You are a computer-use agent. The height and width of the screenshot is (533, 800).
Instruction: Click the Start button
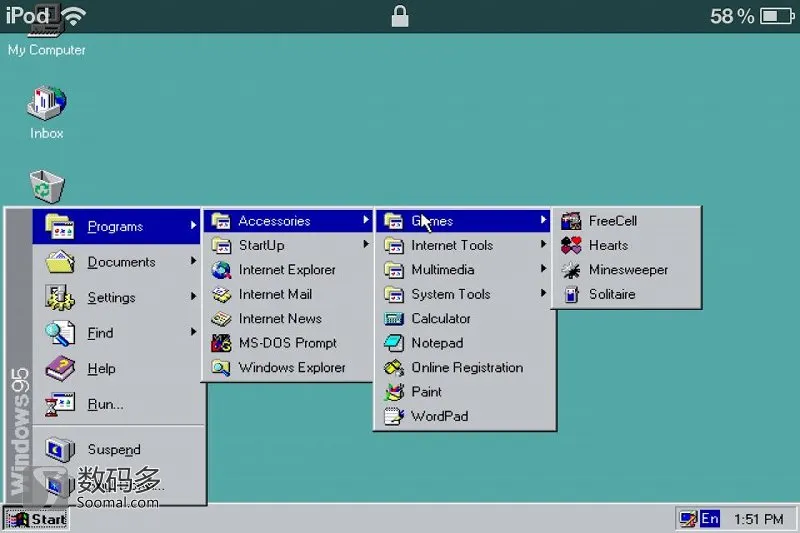pyautogui.click(x=36, y=519)
